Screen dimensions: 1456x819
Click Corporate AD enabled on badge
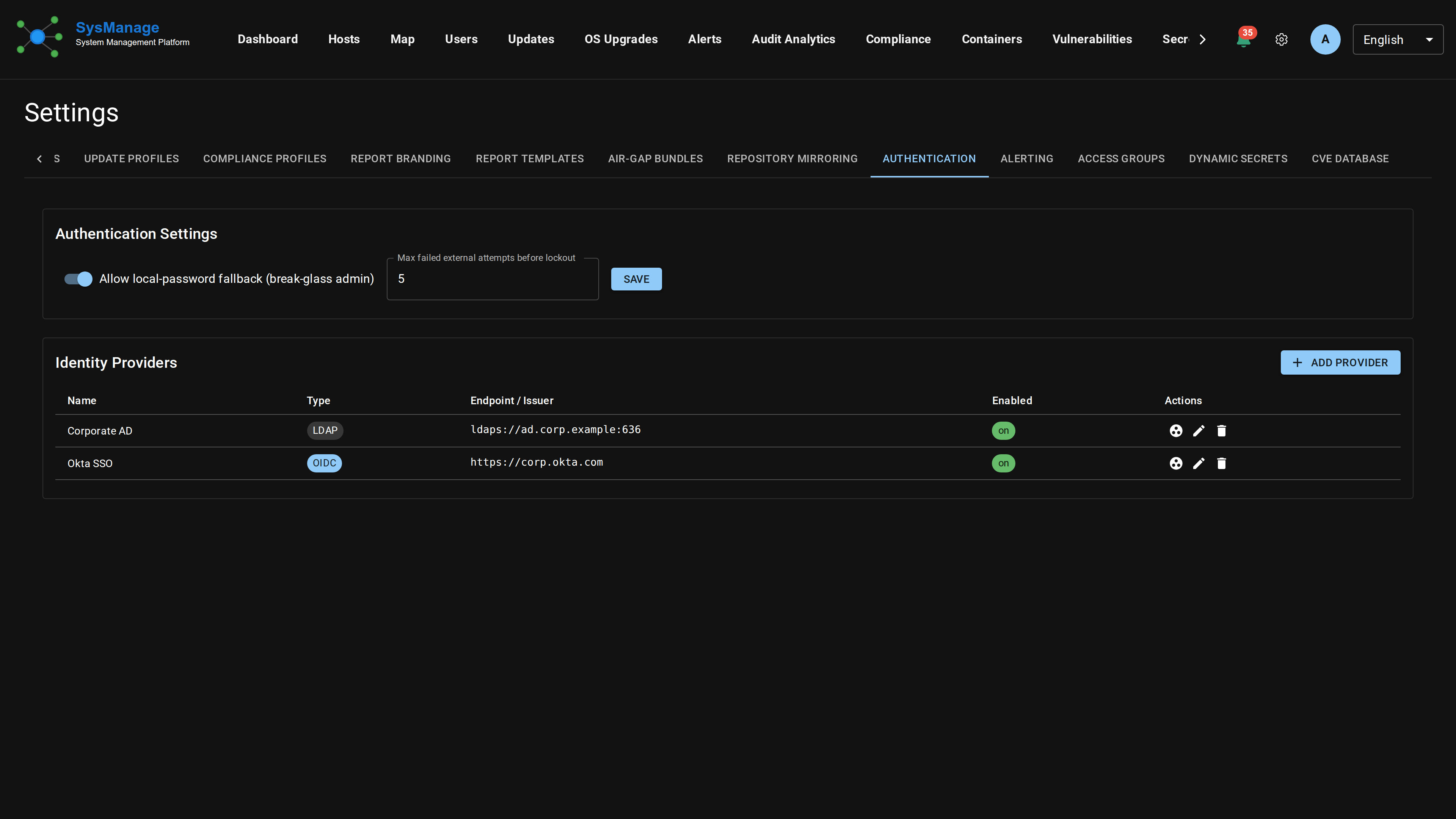click(x=1003, y=431)
